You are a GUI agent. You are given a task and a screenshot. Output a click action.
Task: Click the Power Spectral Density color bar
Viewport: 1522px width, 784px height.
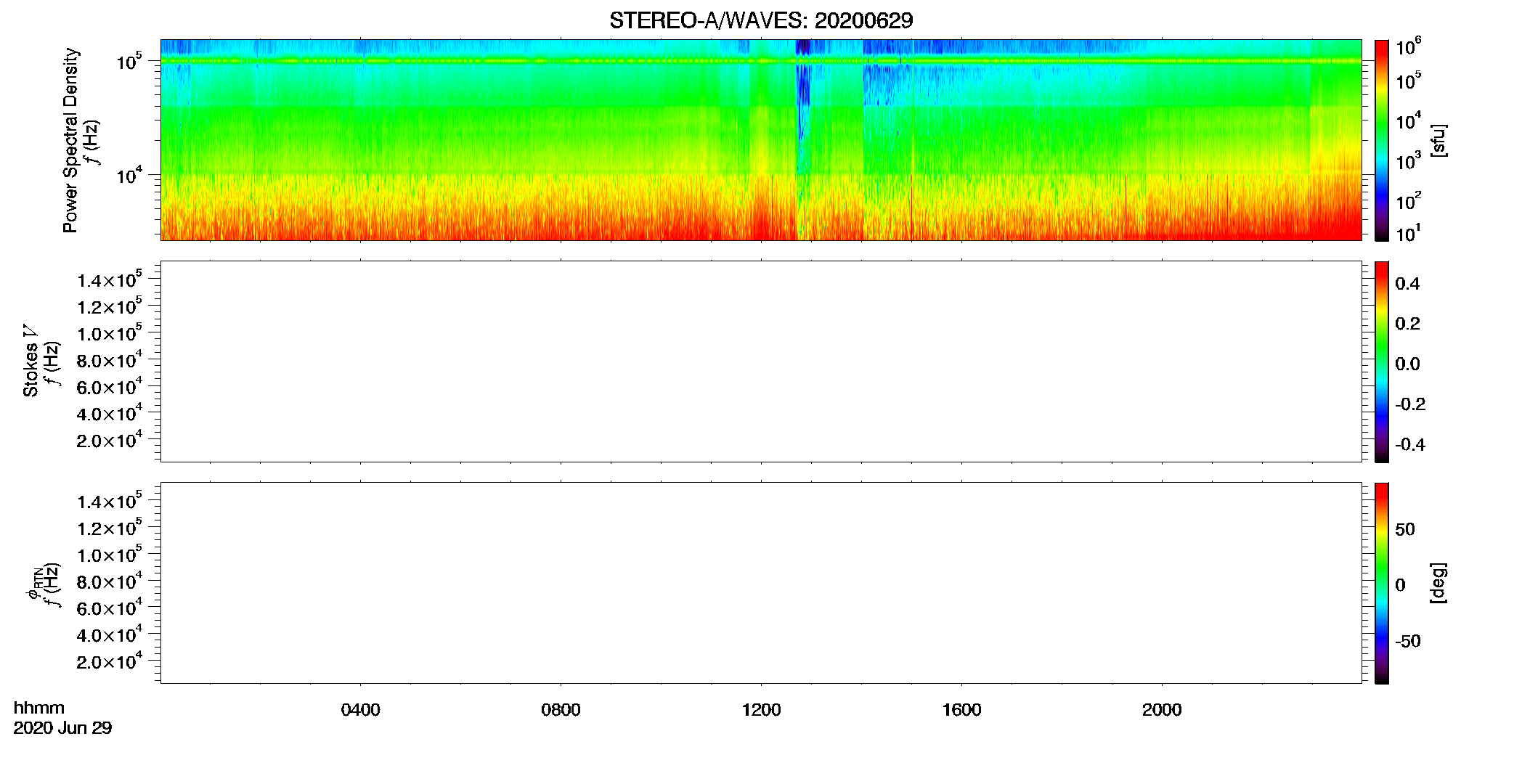coord(1381,140)
